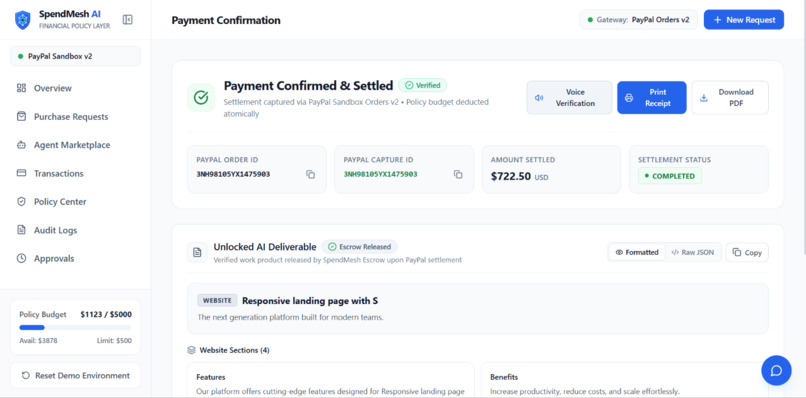Click the green capture ID text
This screenshot has height=398, width=806.
point(380,174)
